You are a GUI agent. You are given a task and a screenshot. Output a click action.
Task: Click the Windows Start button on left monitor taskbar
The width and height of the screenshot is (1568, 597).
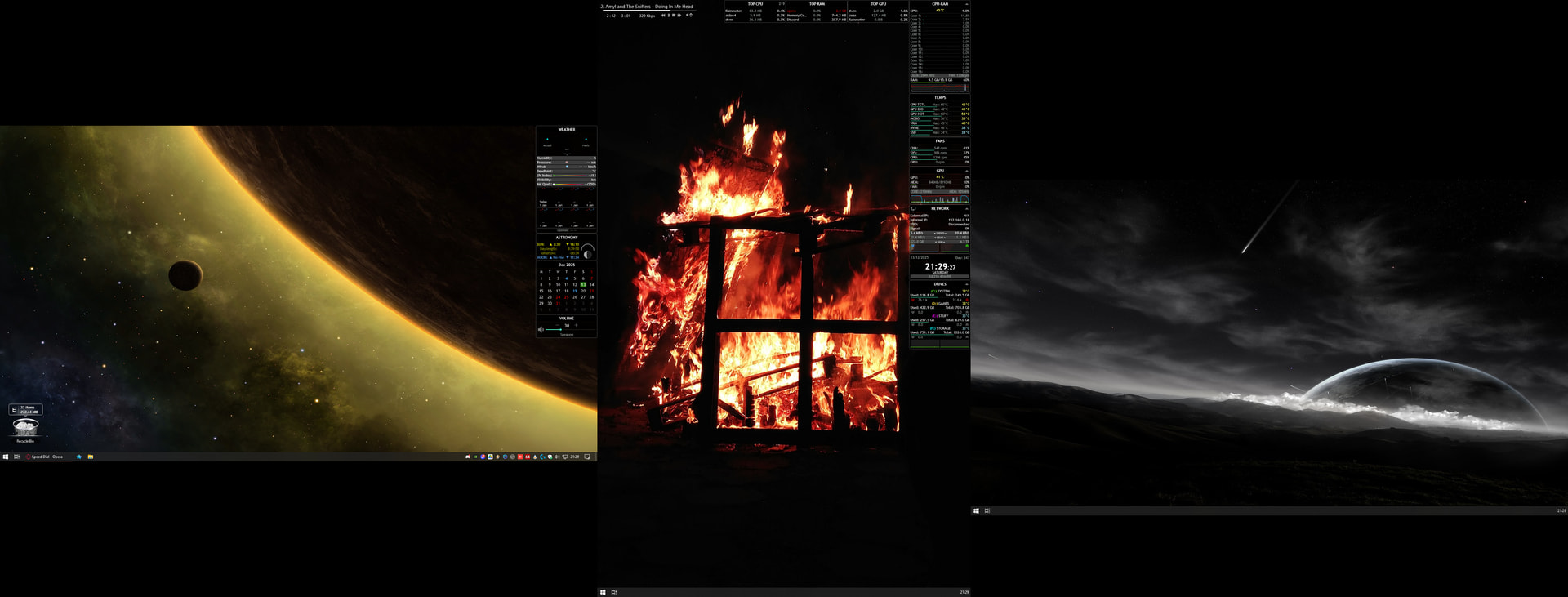(x=6, y=457)
